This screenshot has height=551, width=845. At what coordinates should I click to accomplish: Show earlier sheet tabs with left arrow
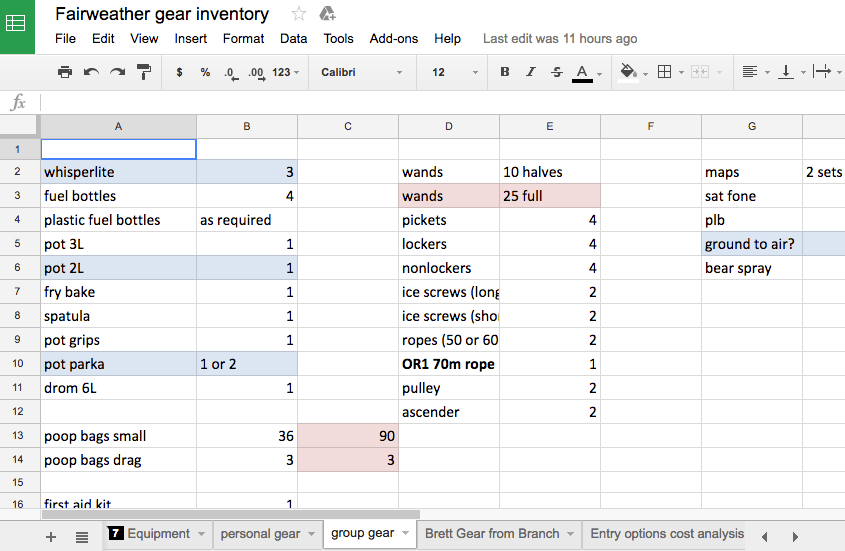764,536
